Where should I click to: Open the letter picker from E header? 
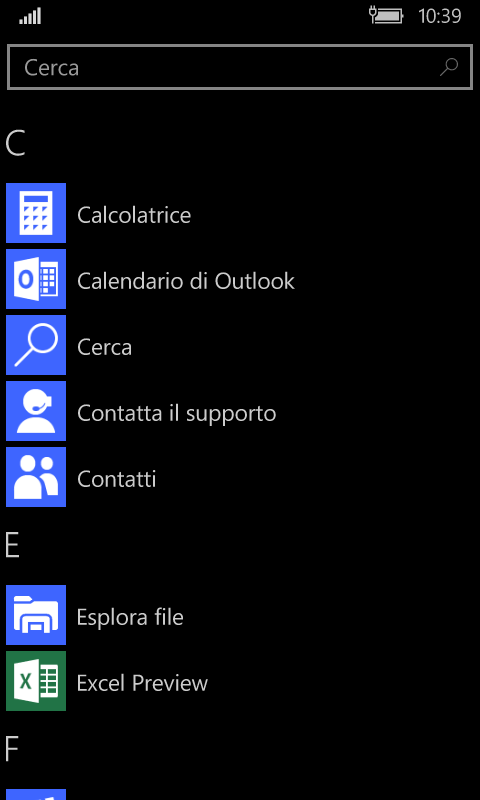tap(12, 545)
